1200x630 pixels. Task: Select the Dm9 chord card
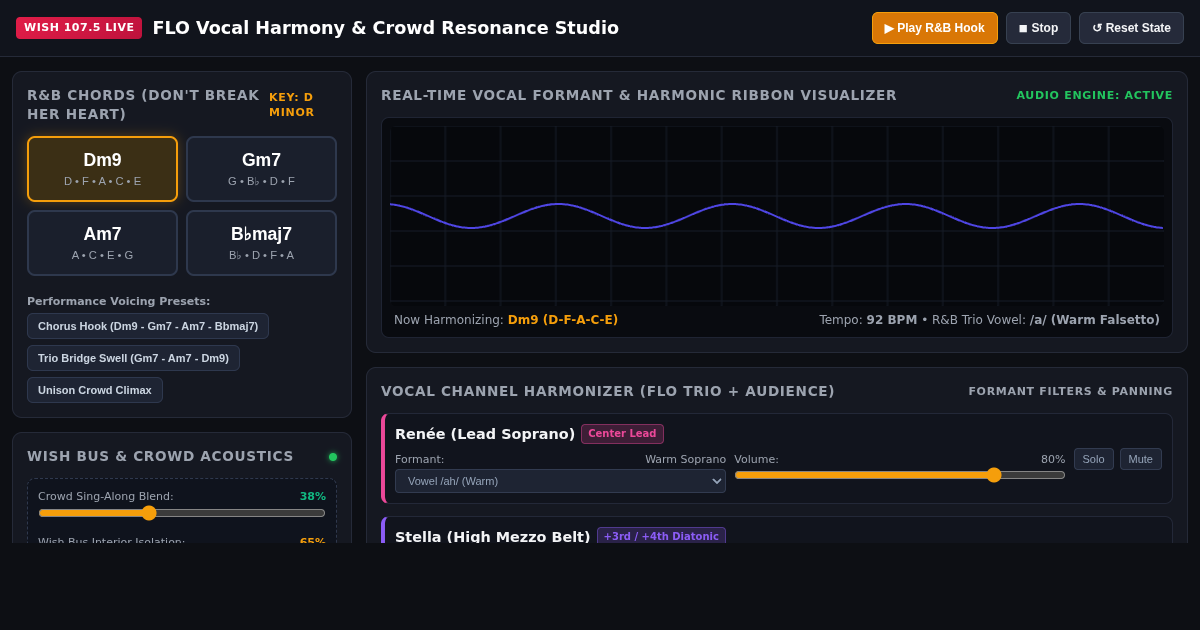coord(102,169)
